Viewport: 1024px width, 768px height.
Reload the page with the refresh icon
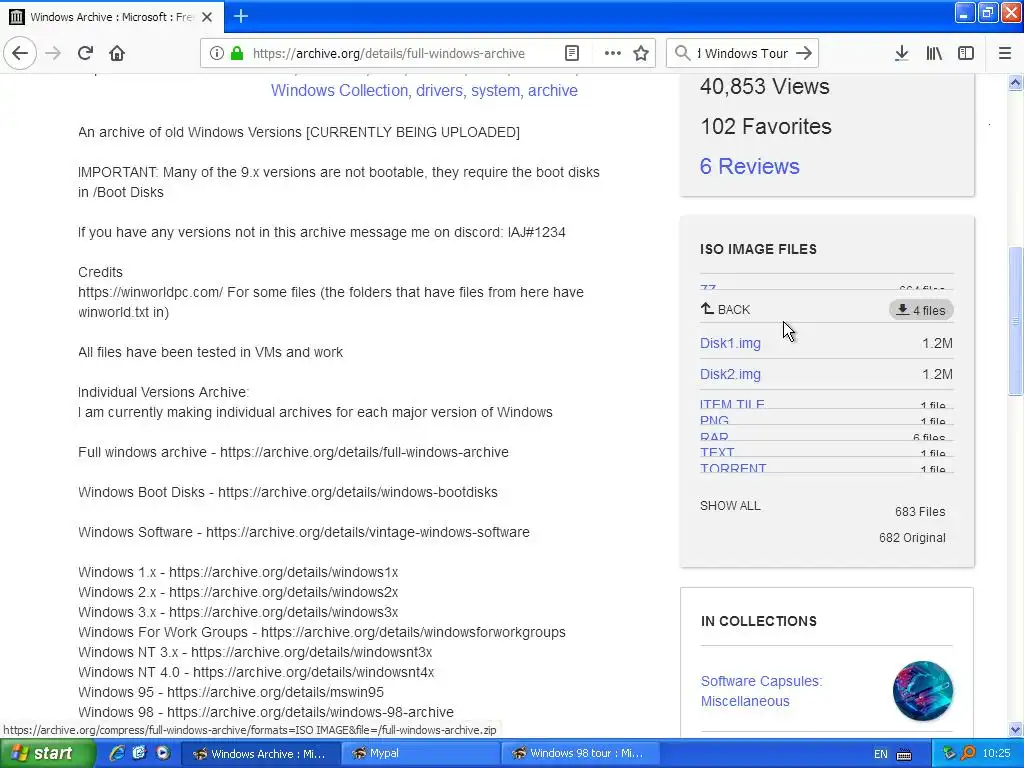click(x=85, y=54)
